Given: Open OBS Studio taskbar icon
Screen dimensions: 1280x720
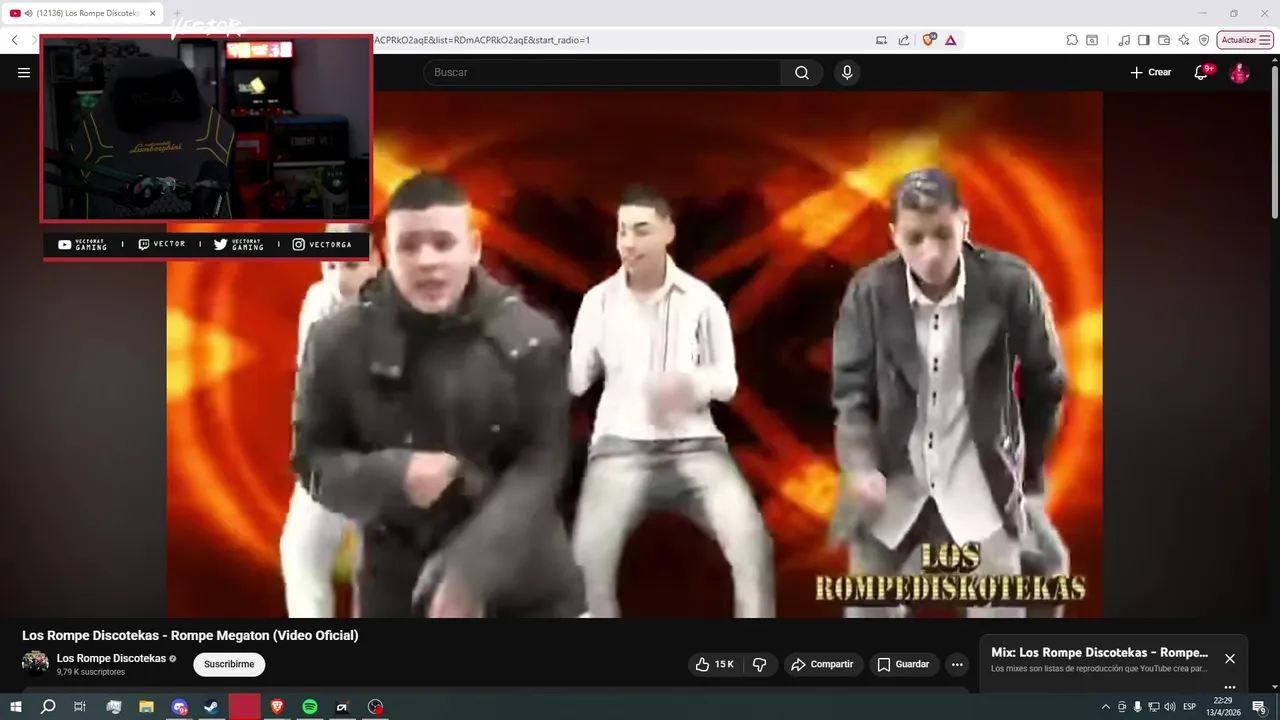Looking at the screenshot, I should coord(375,707).
